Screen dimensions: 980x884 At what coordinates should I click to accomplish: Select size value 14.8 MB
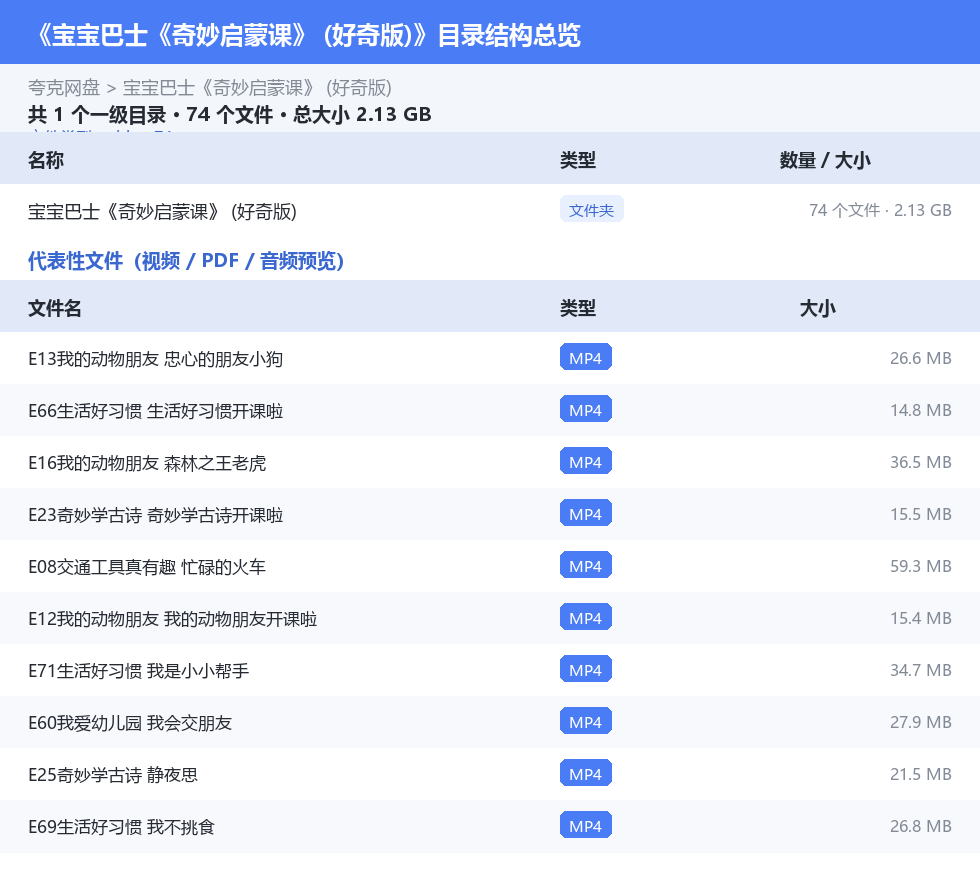(x=921, y=410)
